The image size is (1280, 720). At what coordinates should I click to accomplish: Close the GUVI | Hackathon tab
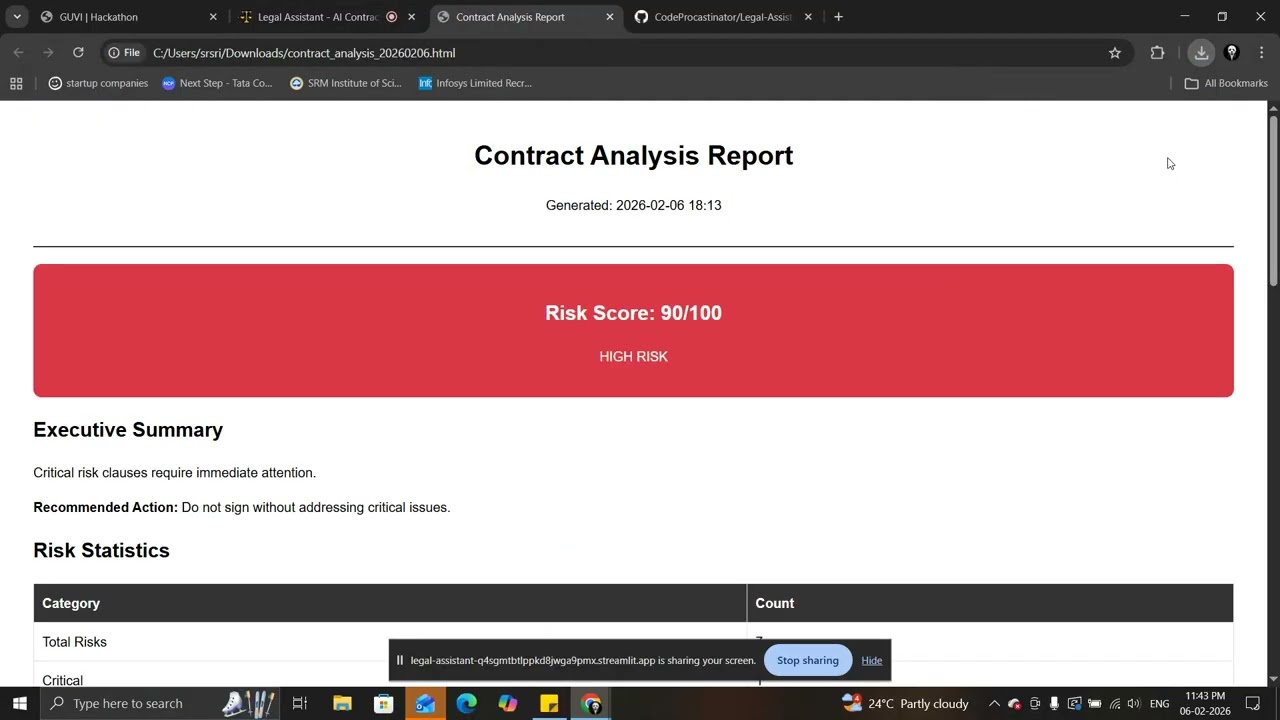(x=213, y=17)
